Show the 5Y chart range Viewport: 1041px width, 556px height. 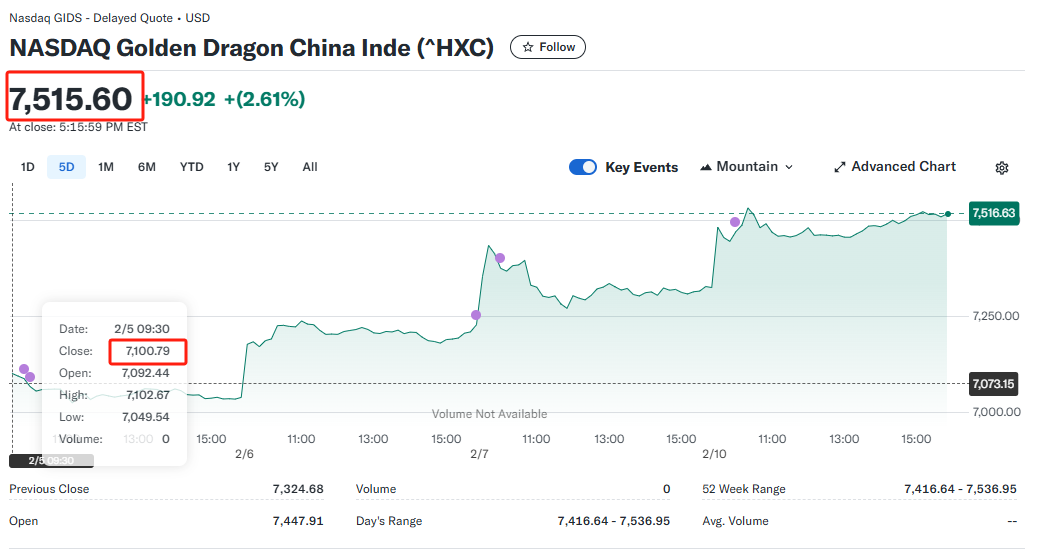[271, 167]
